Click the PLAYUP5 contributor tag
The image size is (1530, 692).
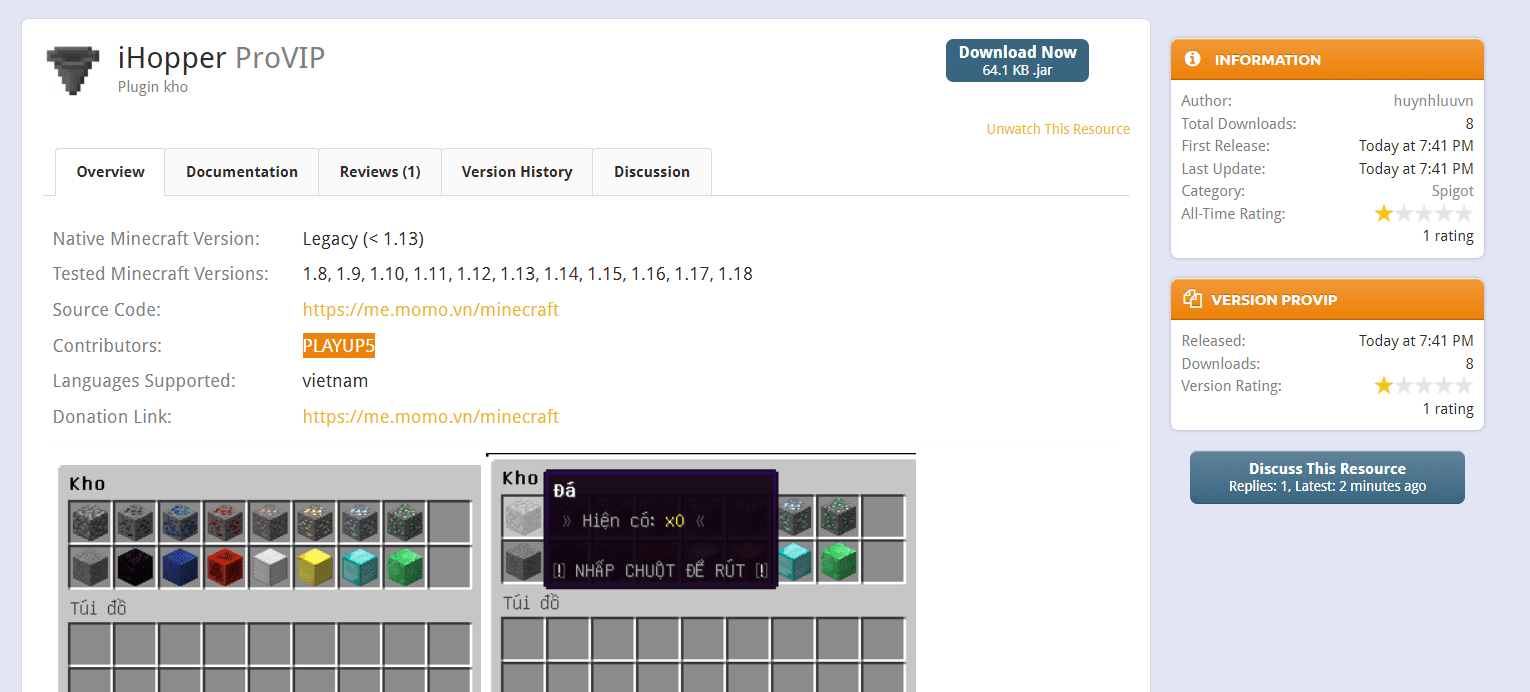coord(339,346)
